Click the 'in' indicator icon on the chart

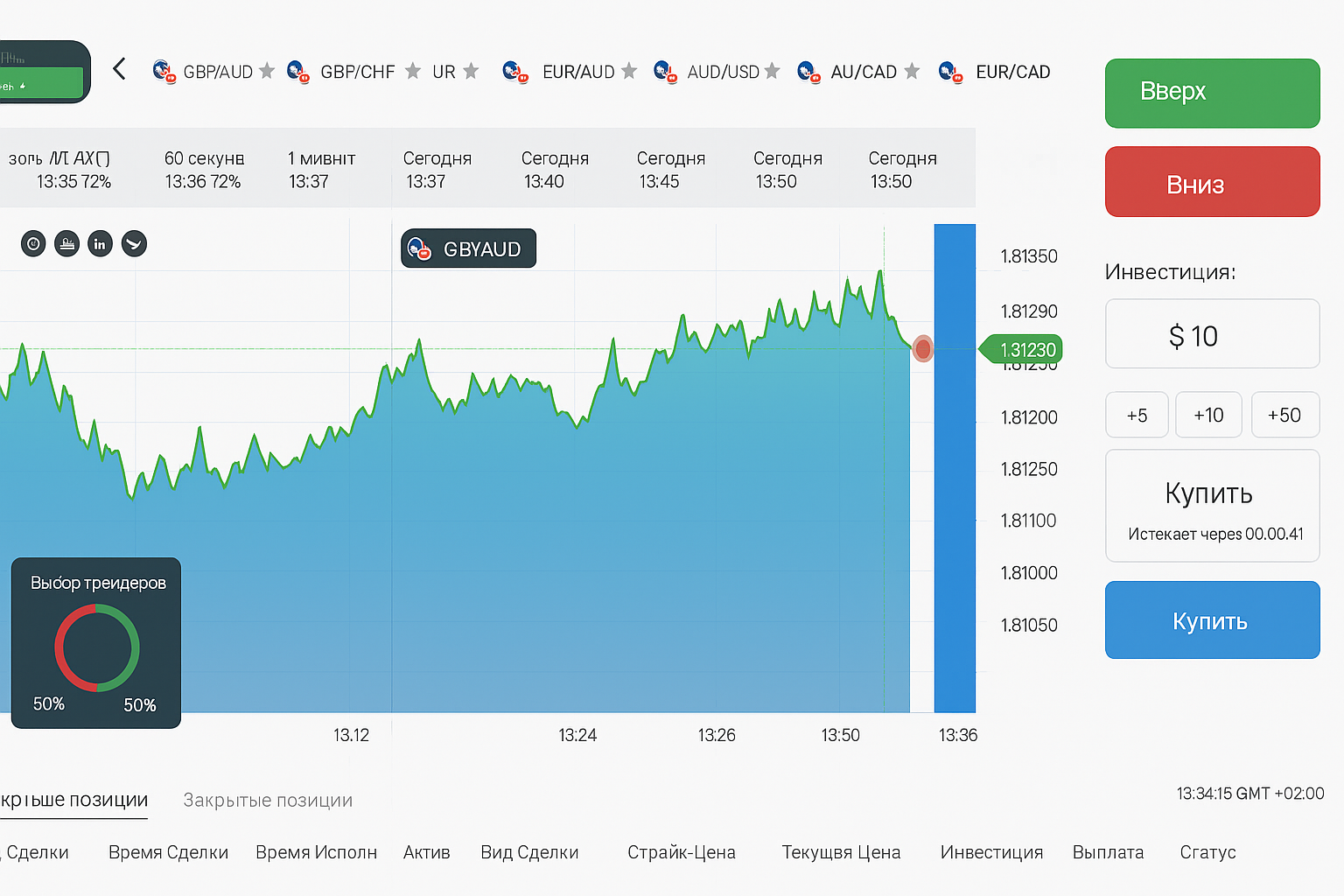100,244
